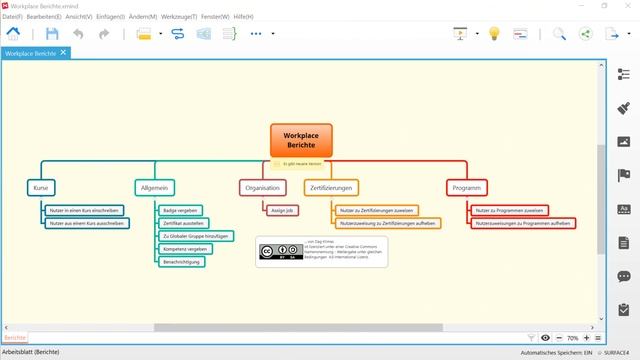This screenshot has height=360, width=640.
Task: Open the Ändern(M) menu
Action: [x=143, y=17]
